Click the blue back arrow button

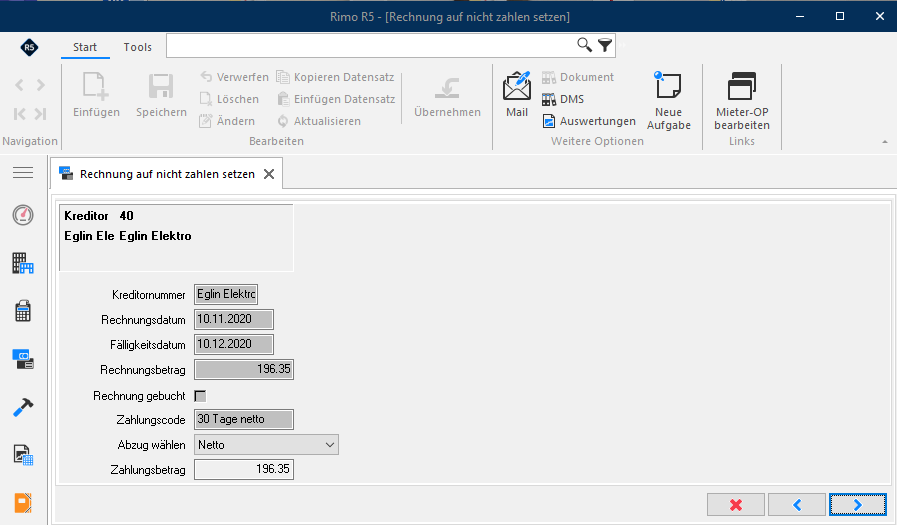pyautogui.click(x=797, y=505)
